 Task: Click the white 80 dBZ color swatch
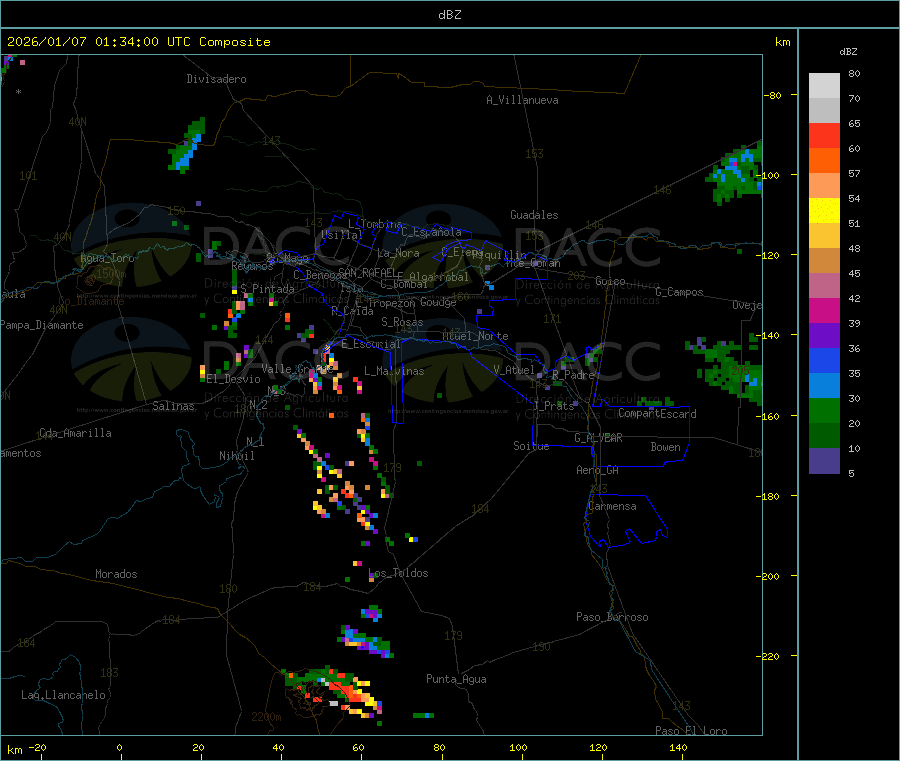(824, 86)
